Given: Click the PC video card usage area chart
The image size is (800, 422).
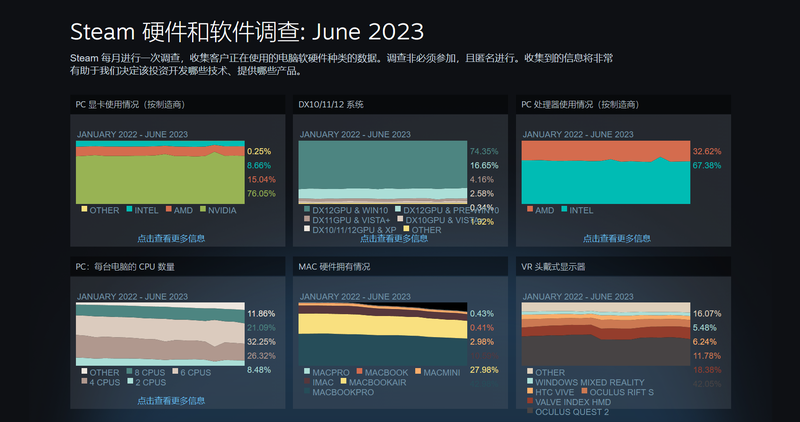Looking at the screenshot, I should click(160, 172).
